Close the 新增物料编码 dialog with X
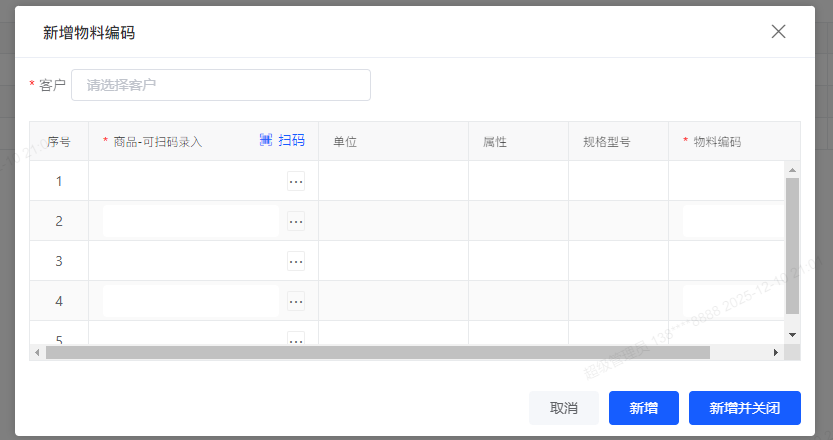This screenshot has width=833, height=440. [778, 31]
